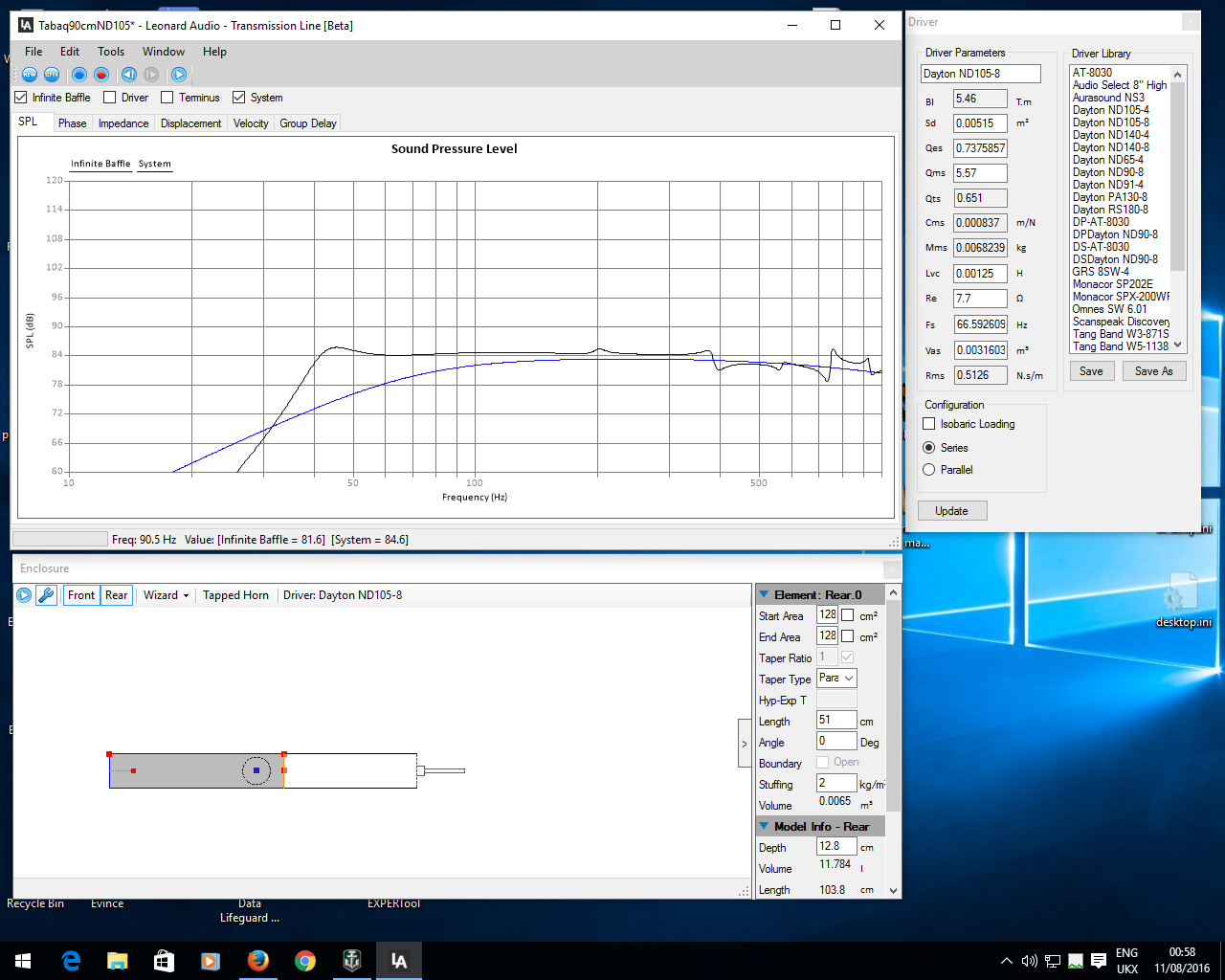Viewport: 1225px width, 980px height.
Task: Switch to the Impedance tab
Action: [123, 123]
